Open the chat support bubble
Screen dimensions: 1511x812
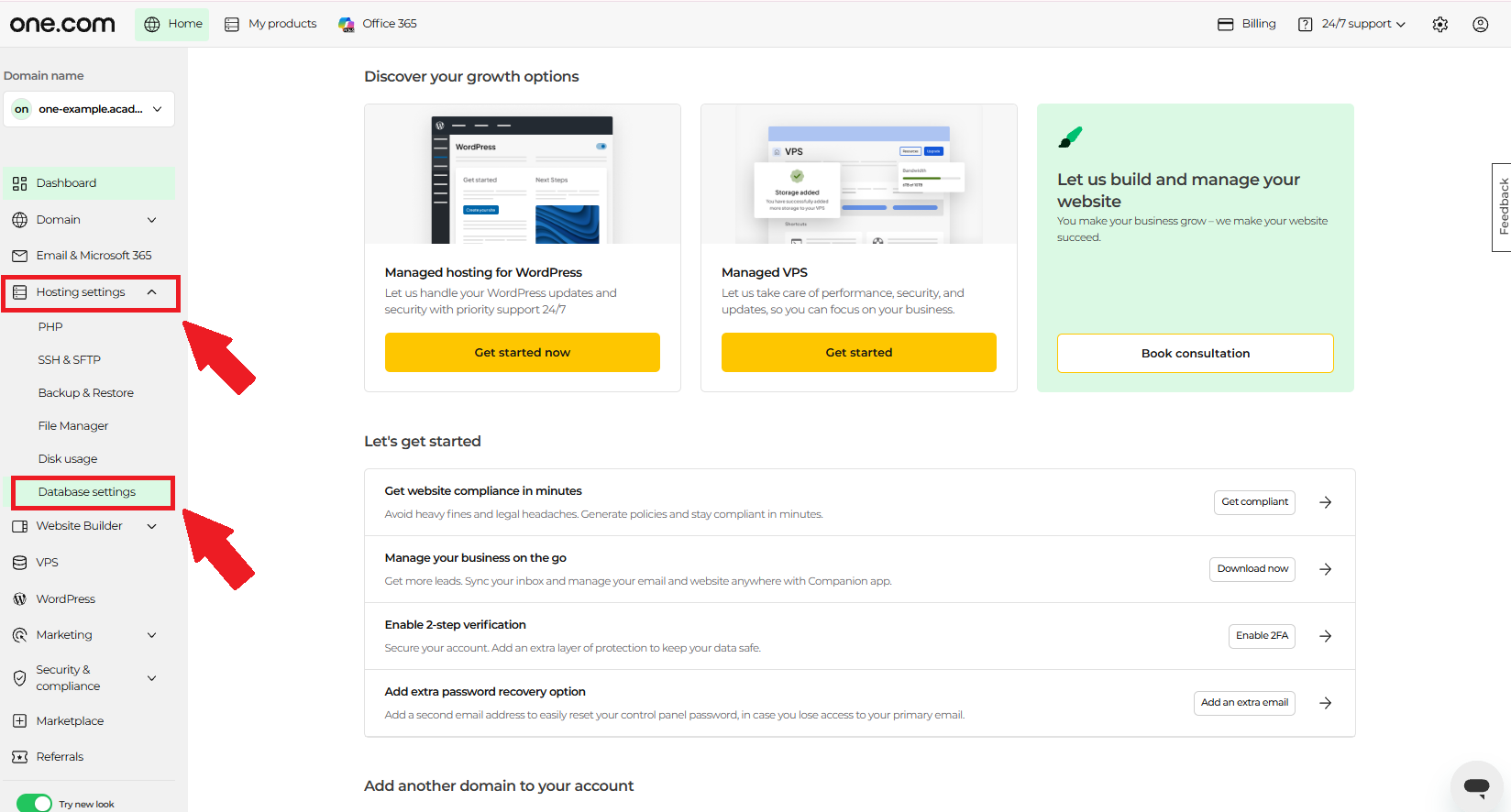pyautogui.click(x=1476, y=785)
